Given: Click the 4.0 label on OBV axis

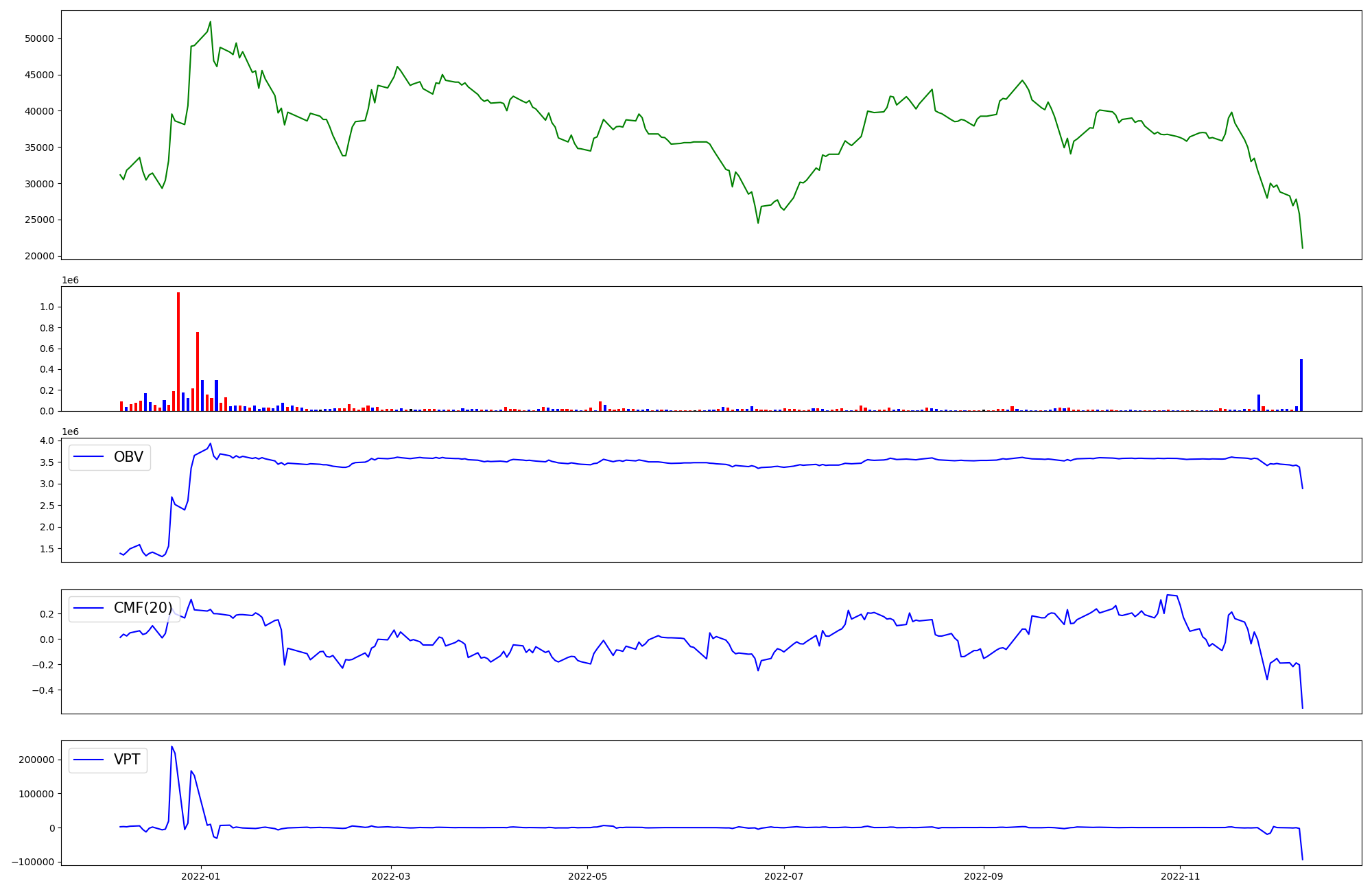Looking at the screenshot, I should [47, 441].
